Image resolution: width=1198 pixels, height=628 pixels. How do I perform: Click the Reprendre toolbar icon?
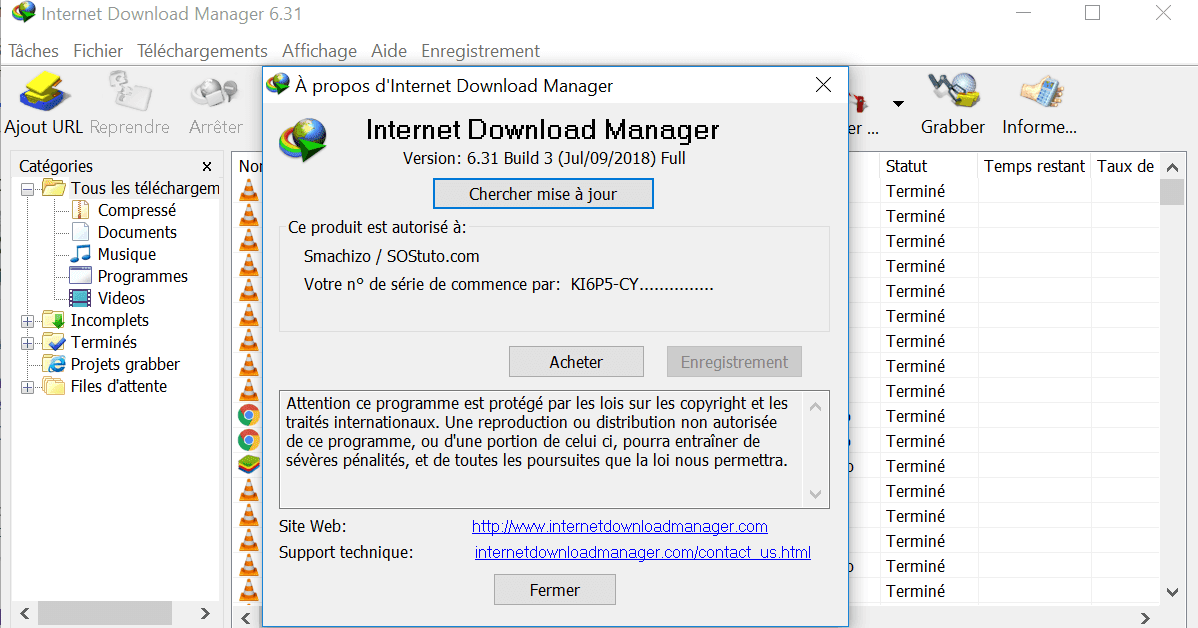pos(129,104)
